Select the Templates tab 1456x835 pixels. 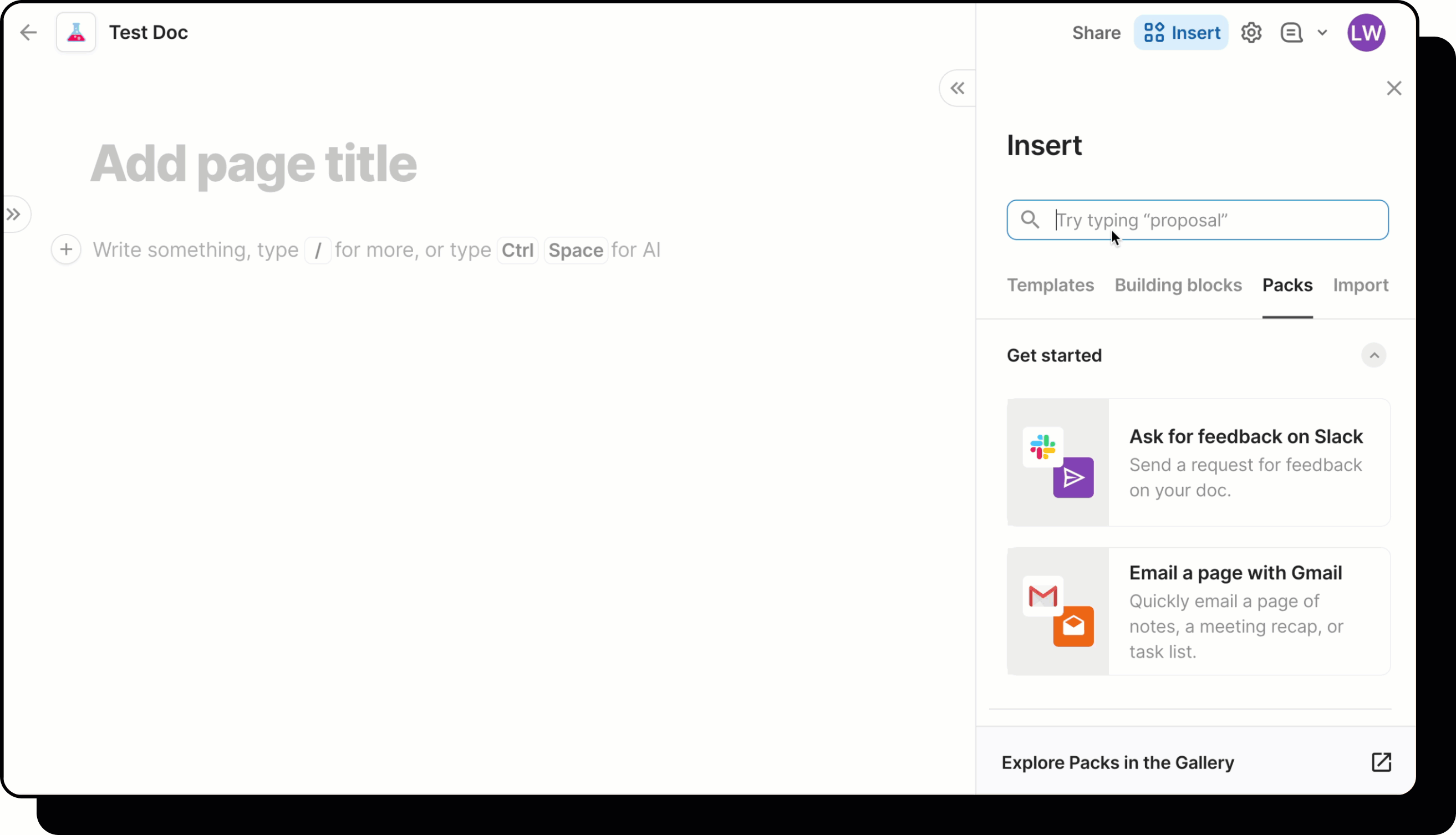[1050, 285]
